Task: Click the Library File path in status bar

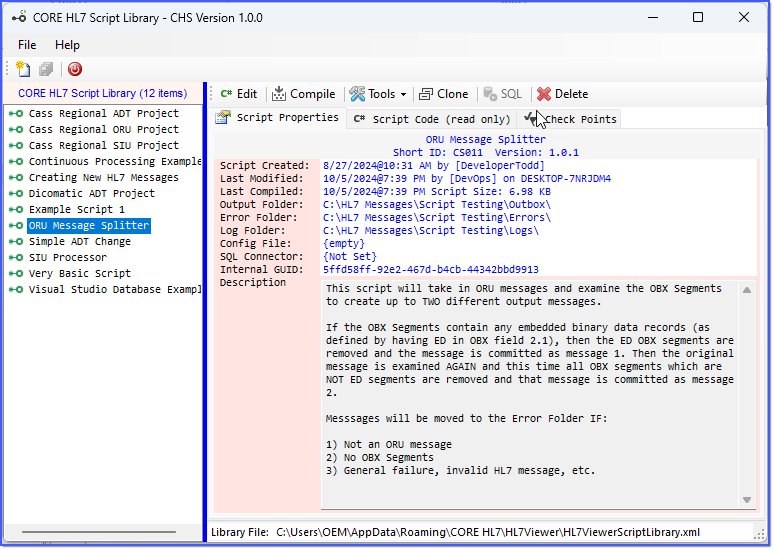Action: (x=488, y=532)
